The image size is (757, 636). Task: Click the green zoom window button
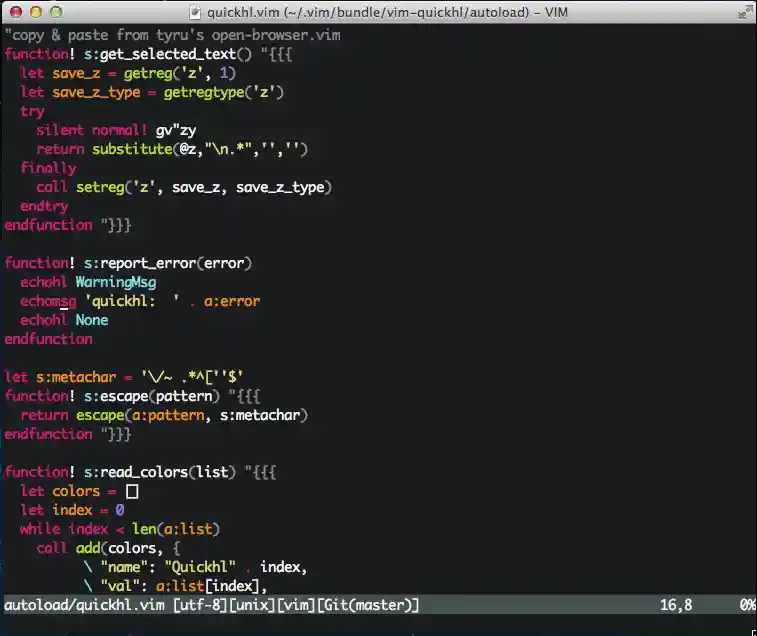tap(56, 12)
